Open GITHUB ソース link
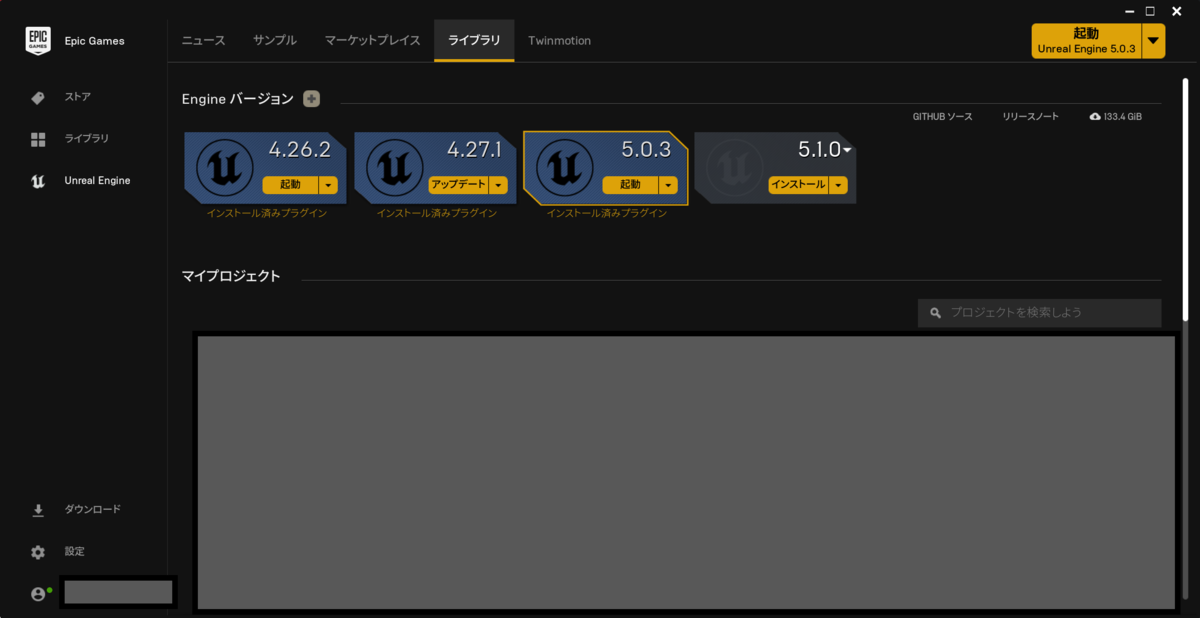This screenshot has height=618, width=1200. [942, 117]
